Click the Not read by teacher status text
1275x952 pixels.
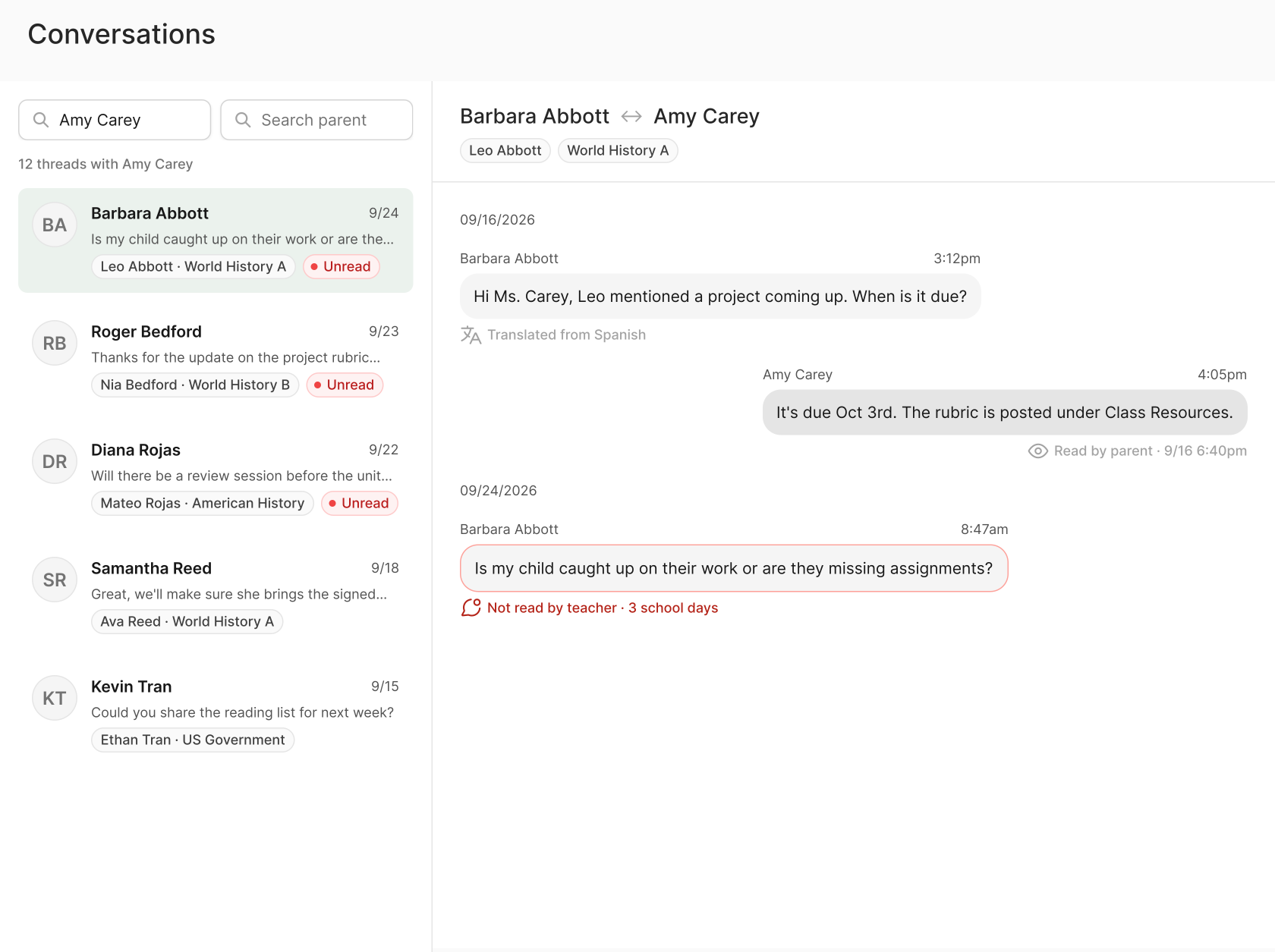click(x=603, y=608)
